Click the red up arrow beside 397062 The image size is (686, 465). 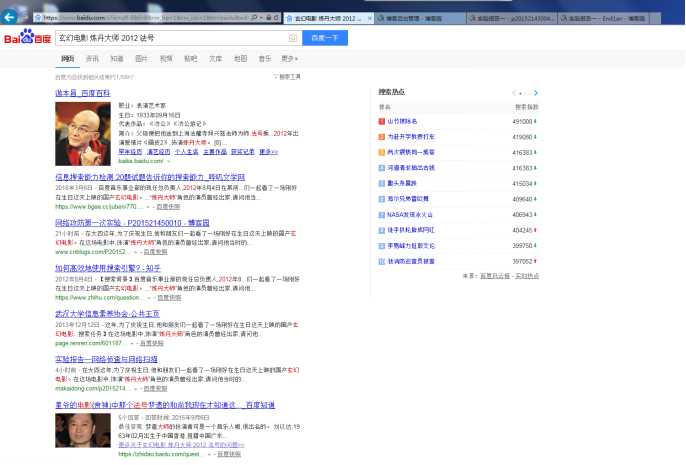click(x=536, y=261)
